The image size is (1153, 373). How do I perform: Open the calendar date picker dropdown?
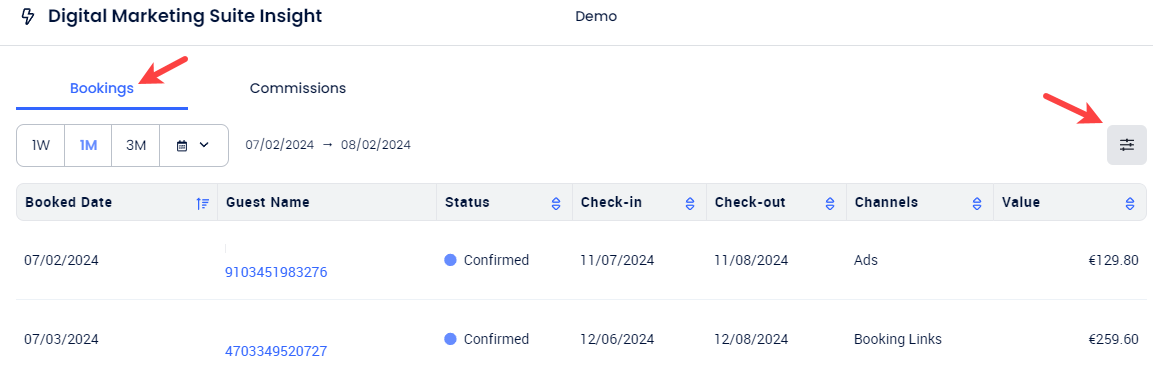(193, 145)
